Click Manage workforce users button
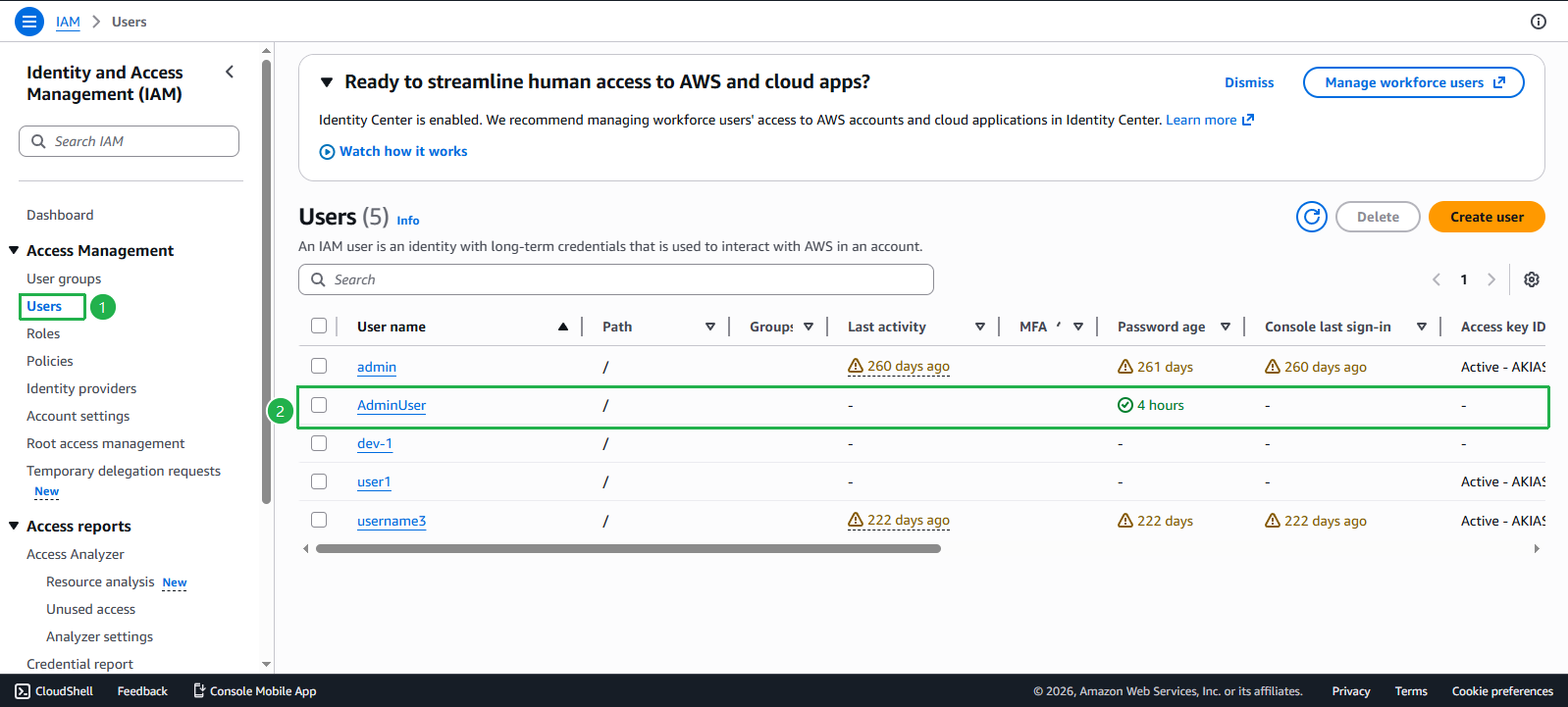 1413,82
